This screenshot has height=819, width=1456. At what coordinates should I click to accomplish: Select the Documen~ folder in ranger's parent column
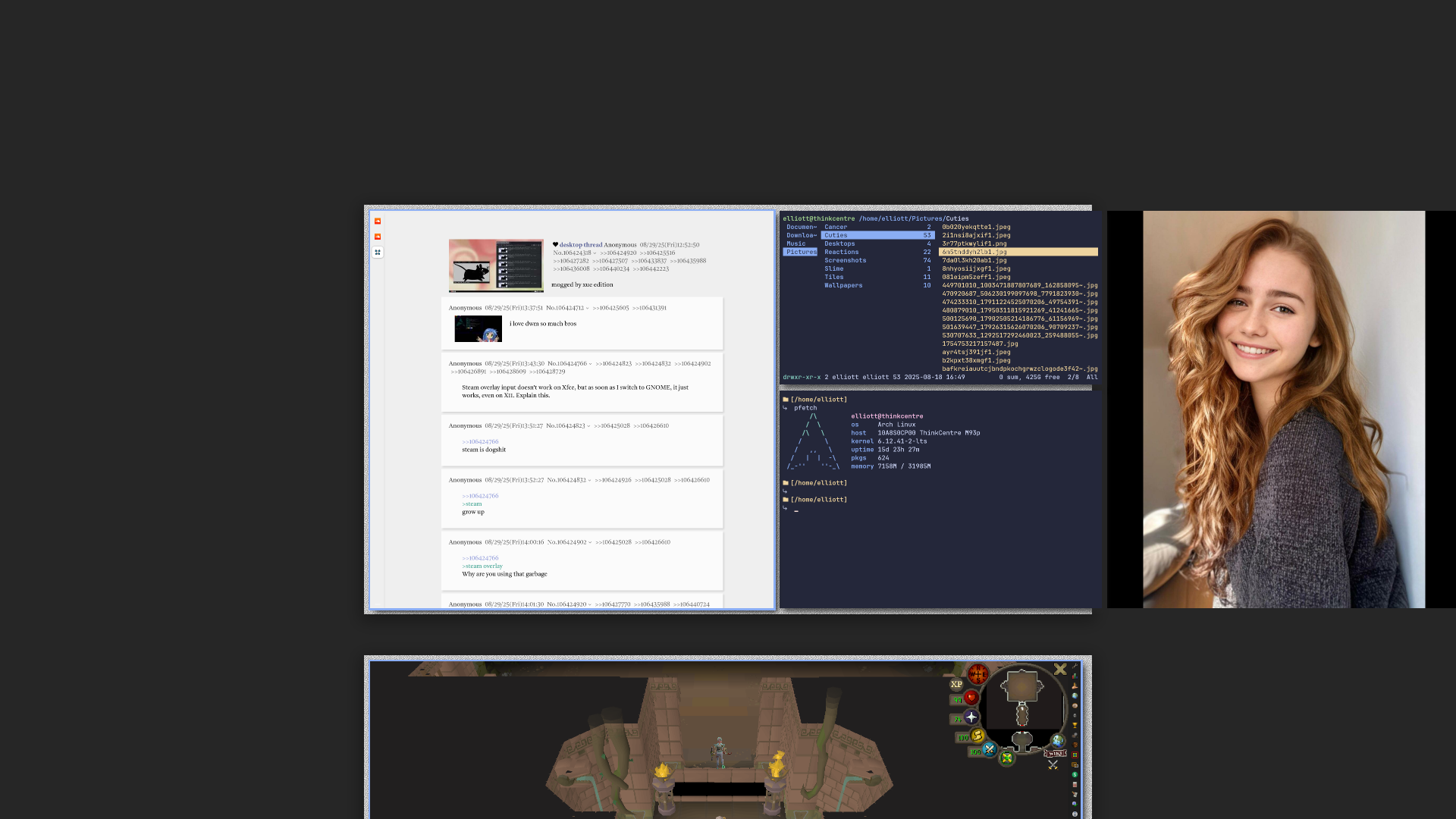tap(800, 227)
